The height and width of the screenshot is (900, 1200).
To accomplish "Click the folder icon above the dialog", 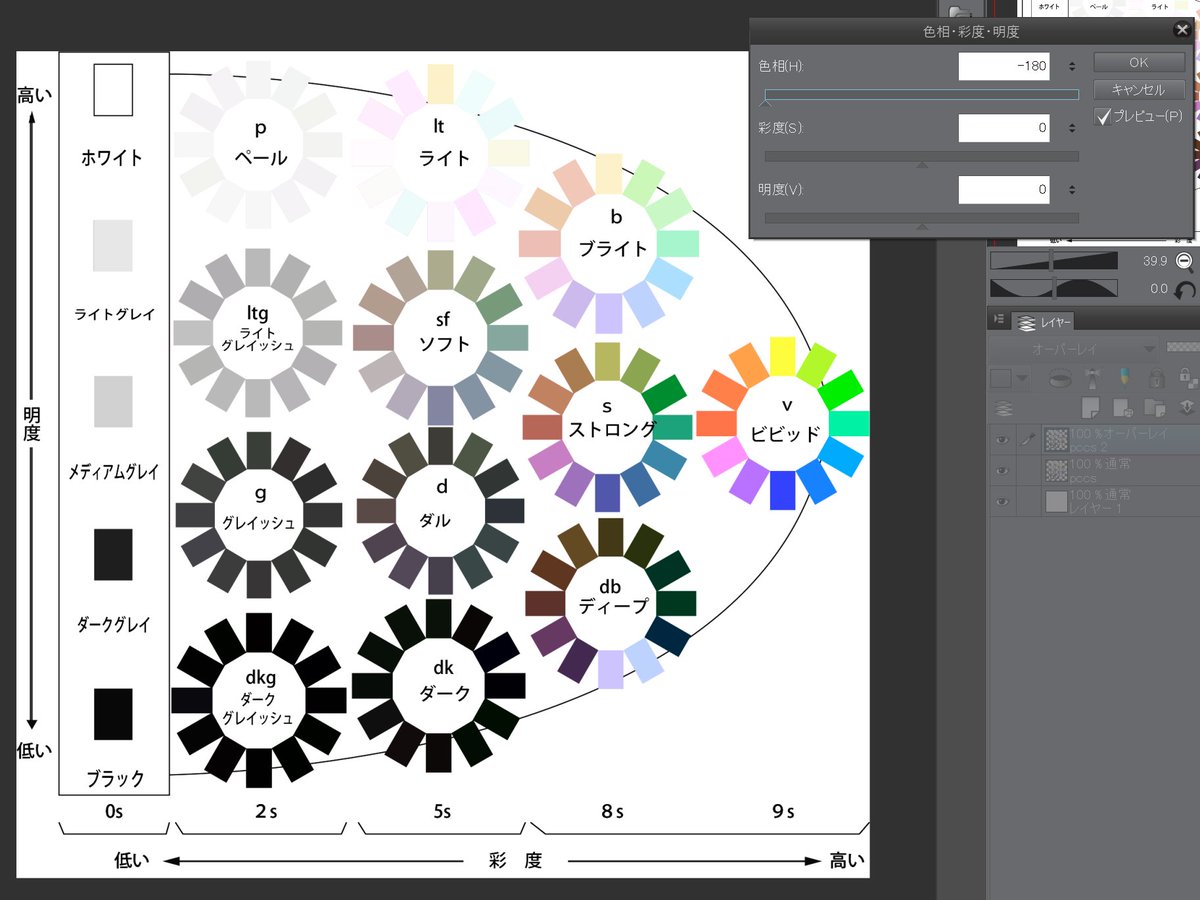I will pyautogui.click(x=962, y=9).
